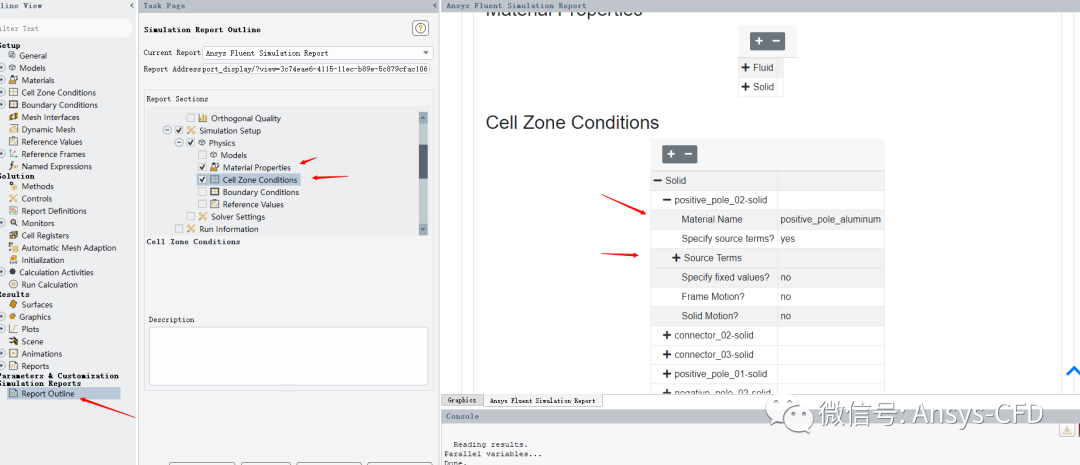
Task: Enable Run Information checkbox
Action: (x=179, y=229)
